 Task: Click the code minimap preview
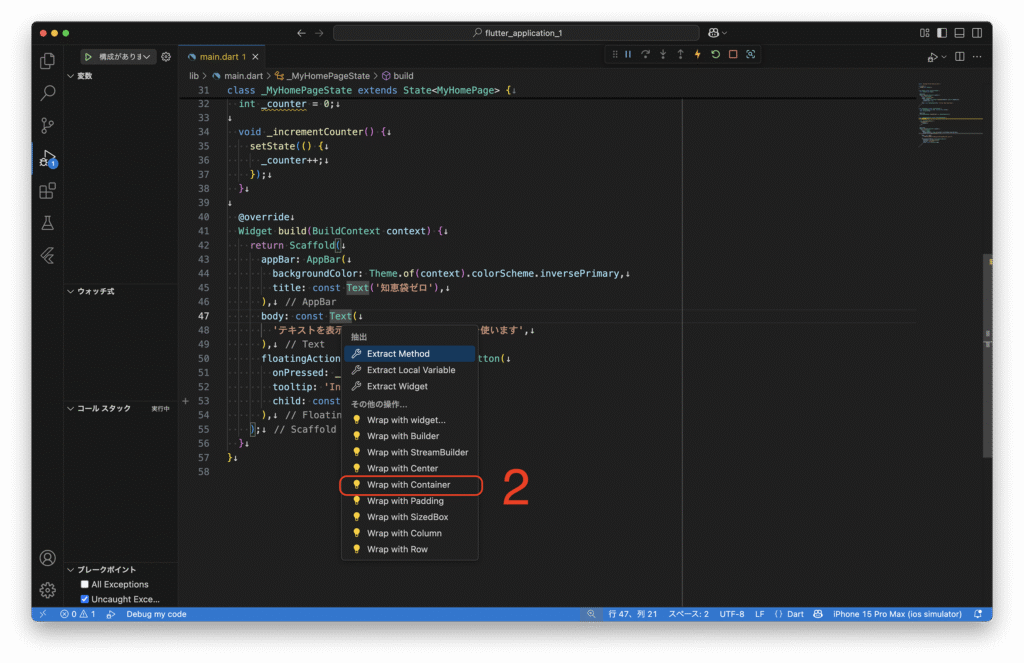[950, 114]
